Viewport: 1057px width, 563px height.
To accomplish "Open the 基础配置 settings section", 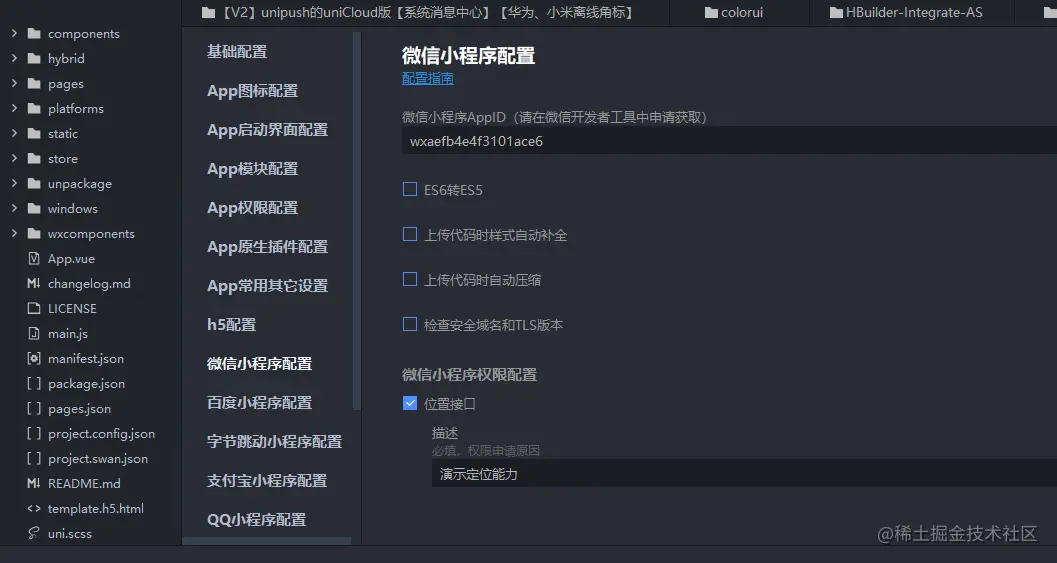I will pyautogui.click(x=237, y=51).
